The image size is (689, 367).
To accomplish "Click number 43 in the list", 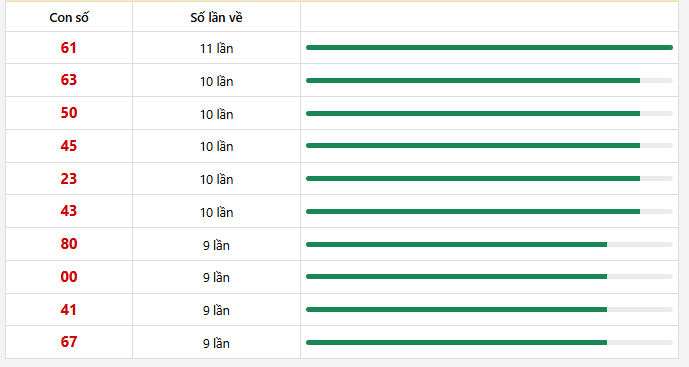I will [69, 211].
